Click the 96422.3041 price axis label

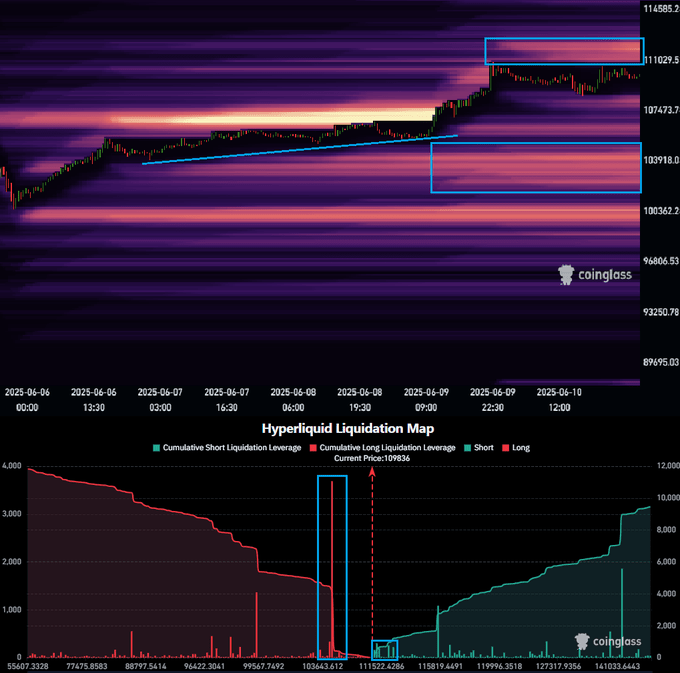tap(205, 666)
